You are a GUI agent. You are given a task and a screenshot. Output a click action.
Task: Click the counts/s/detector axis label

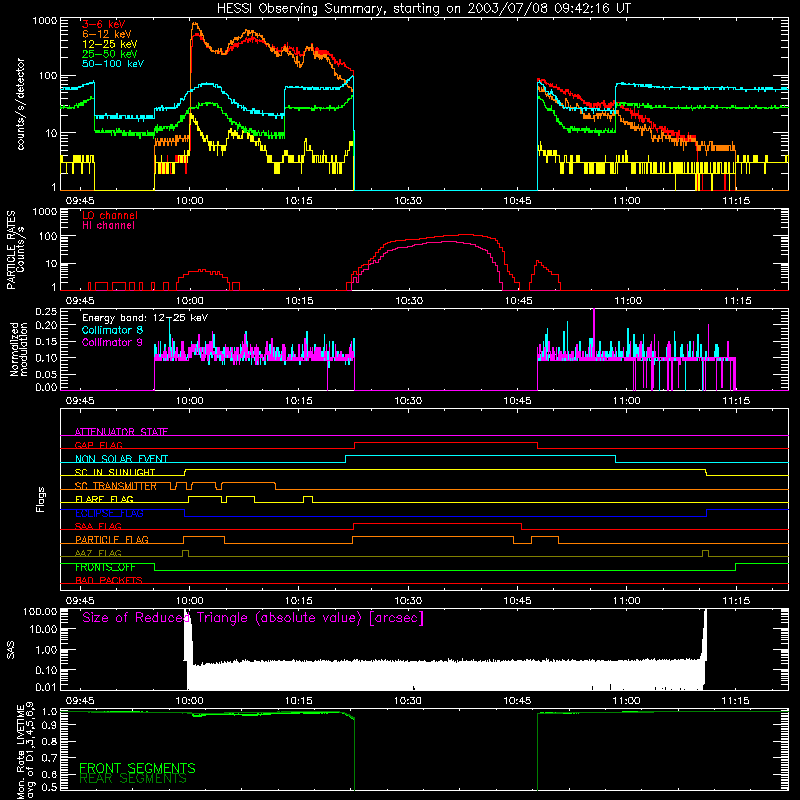[x=20, y=104]
